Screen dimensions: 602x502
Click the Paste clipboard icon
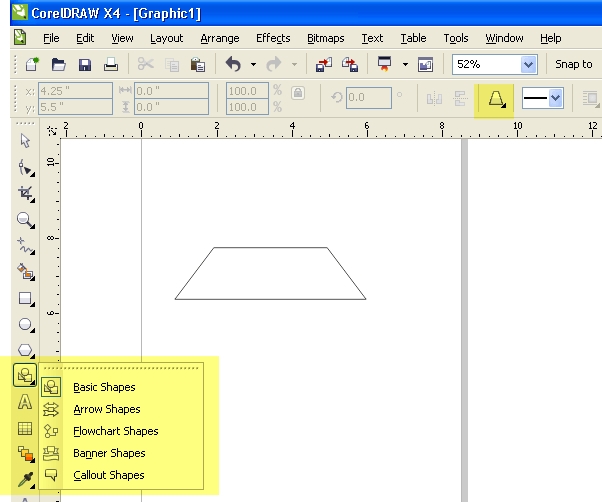point(198,65)
